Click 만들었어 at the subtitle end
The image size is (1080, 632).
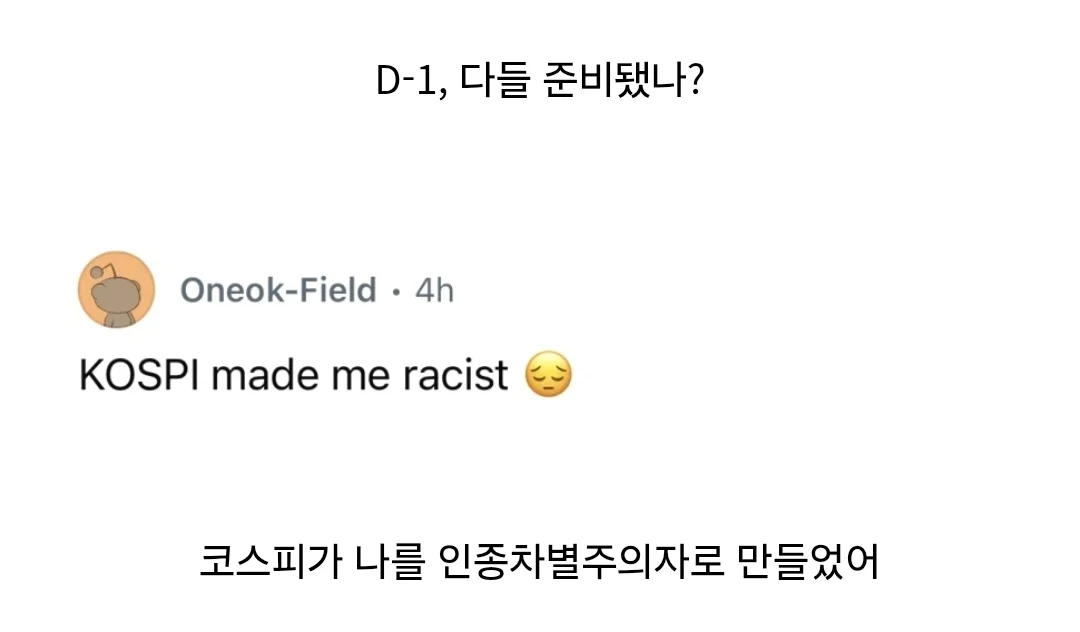point(808,562)
